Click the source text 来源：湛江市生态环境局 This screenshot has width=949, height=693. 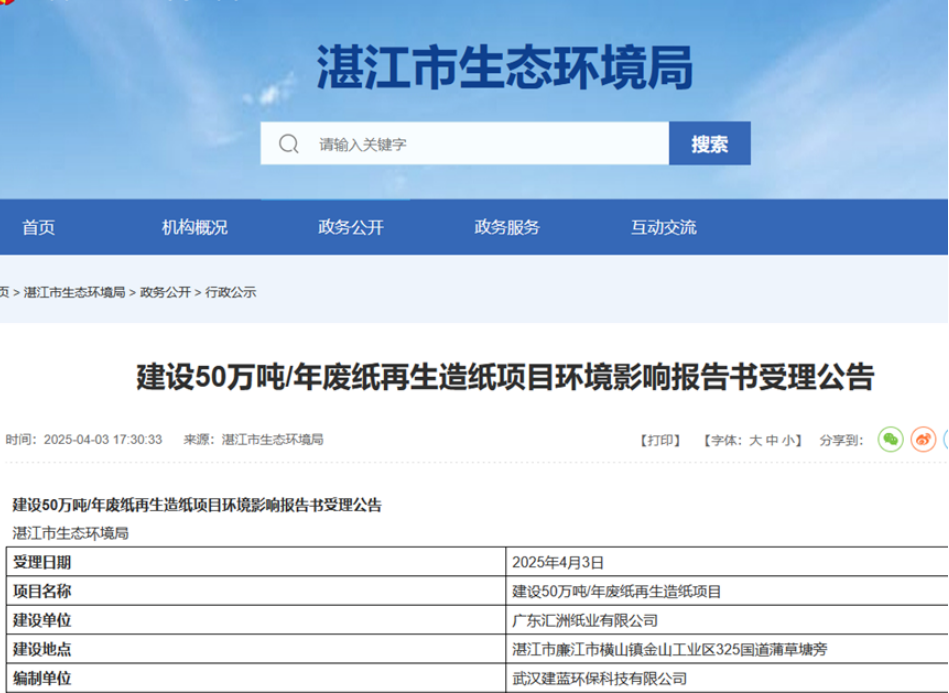pos(254,439)
